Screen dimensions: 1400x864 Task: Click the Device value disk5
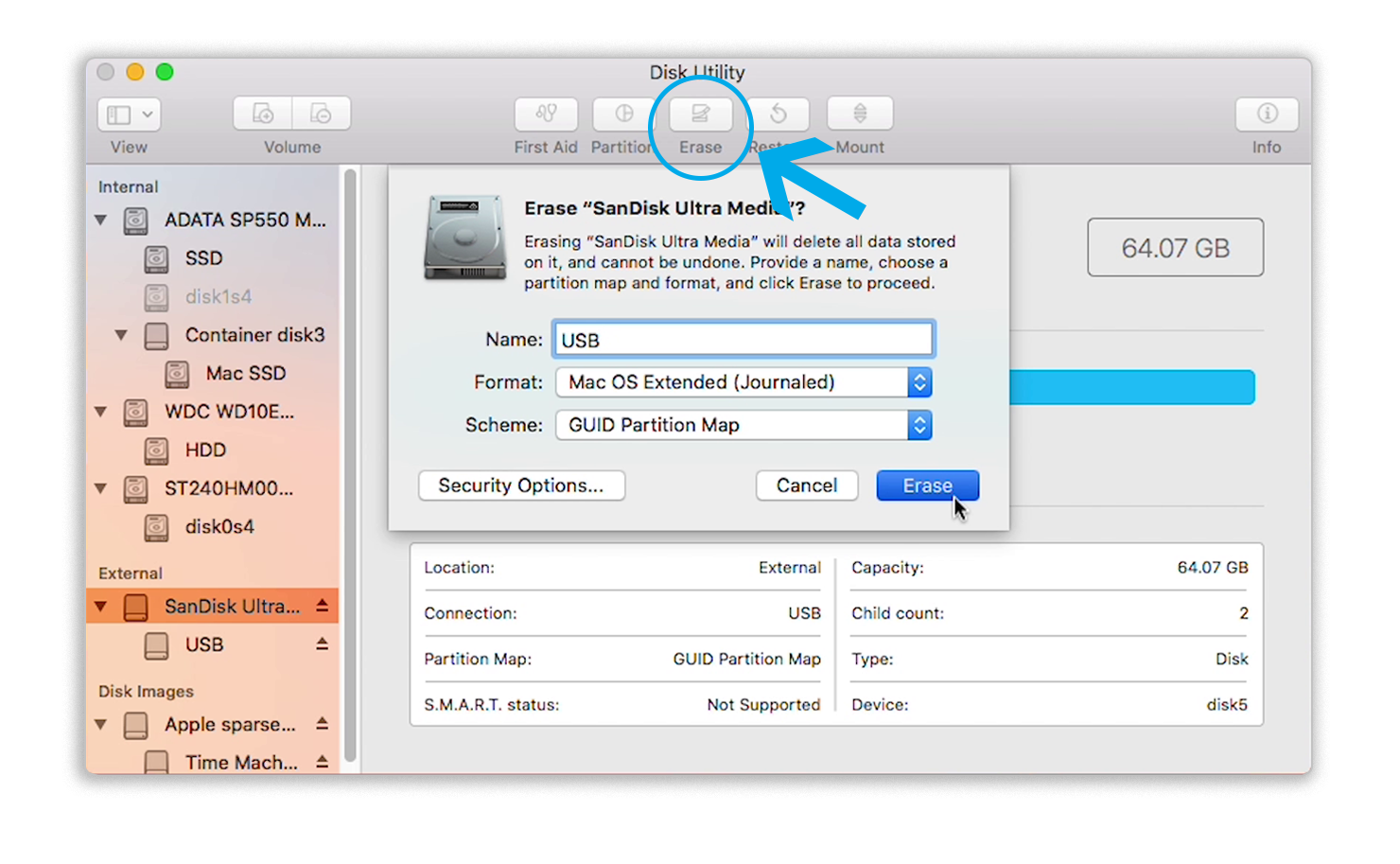tap(1227, 705)
